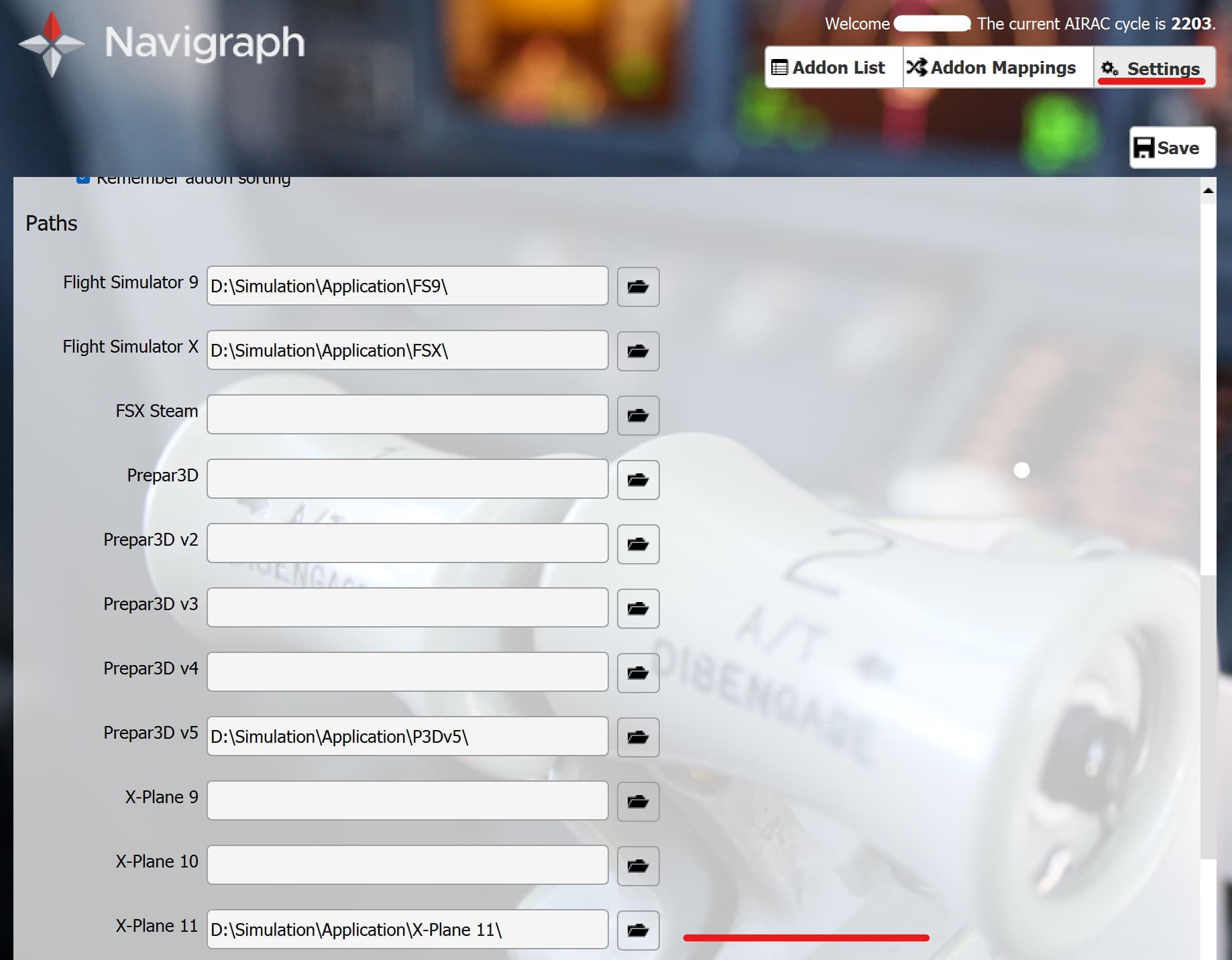Click the X-Plane 10 path field

[x=408, y=865]
